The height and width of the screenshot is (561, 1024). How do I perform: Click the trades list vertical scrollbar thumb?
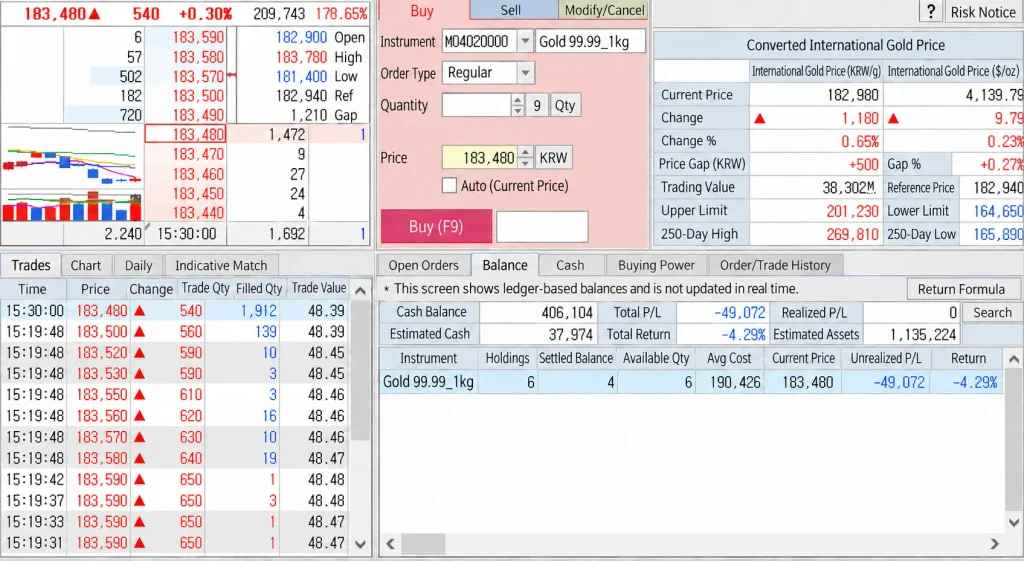coord(360,370)
